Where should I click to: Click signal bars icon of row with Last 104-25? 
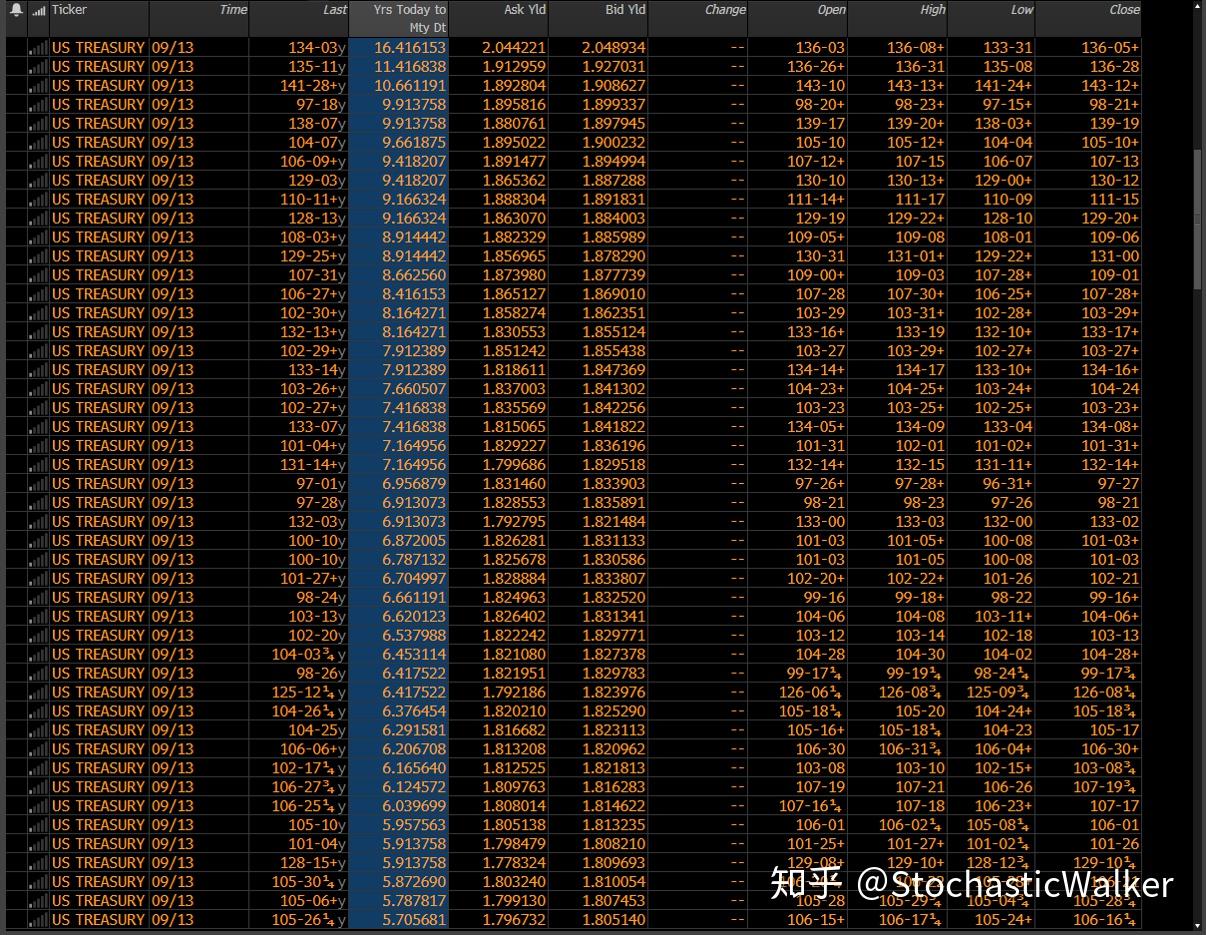pos(38,731)
